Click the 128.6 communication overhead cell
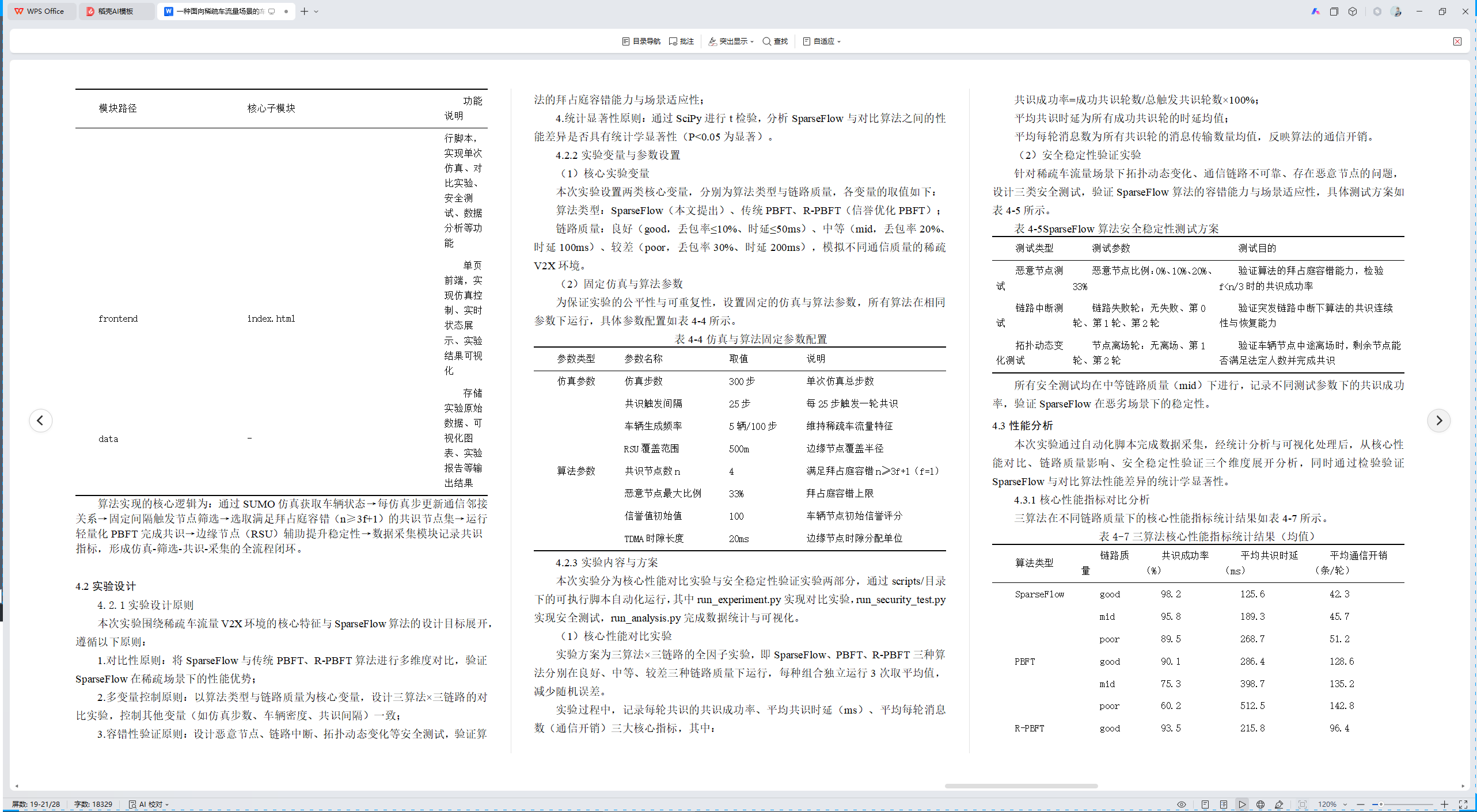Screen dimensions: 1477x812 tap(1342, 662)
